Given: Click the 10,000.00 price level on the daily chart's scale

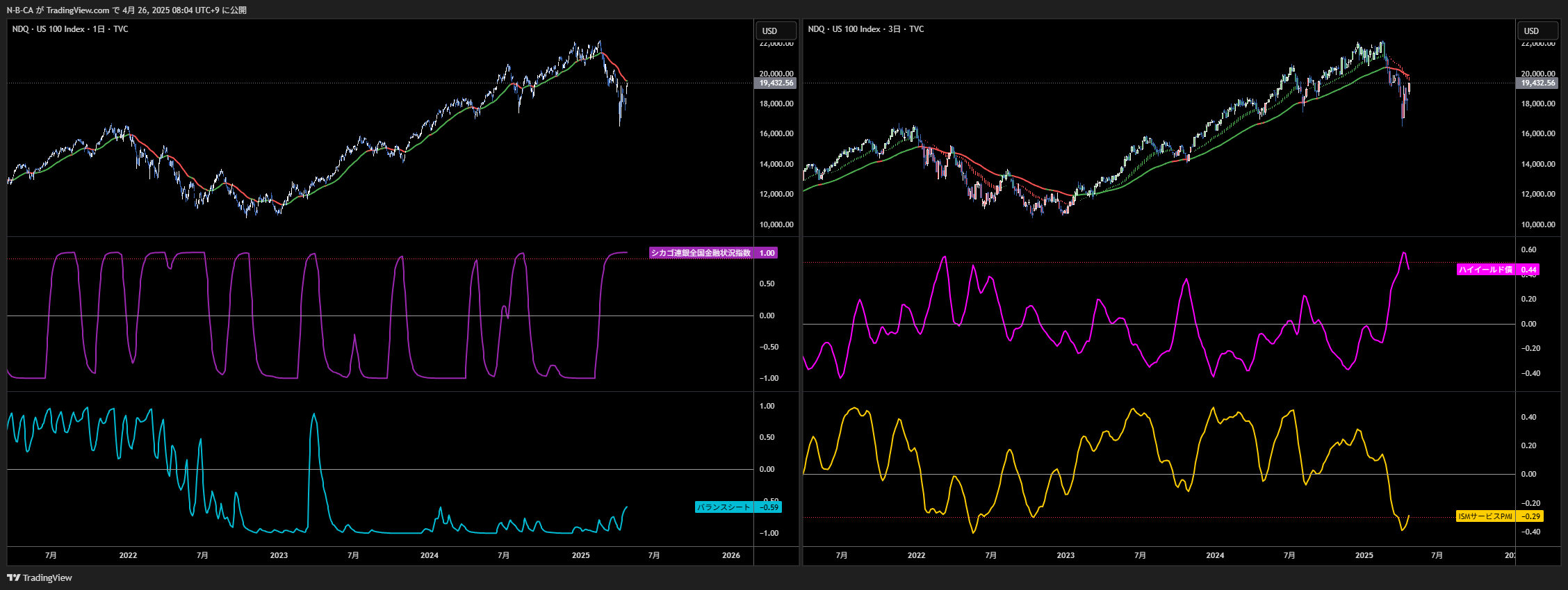Looking at the screenshot, I should (x=776, y=224).
